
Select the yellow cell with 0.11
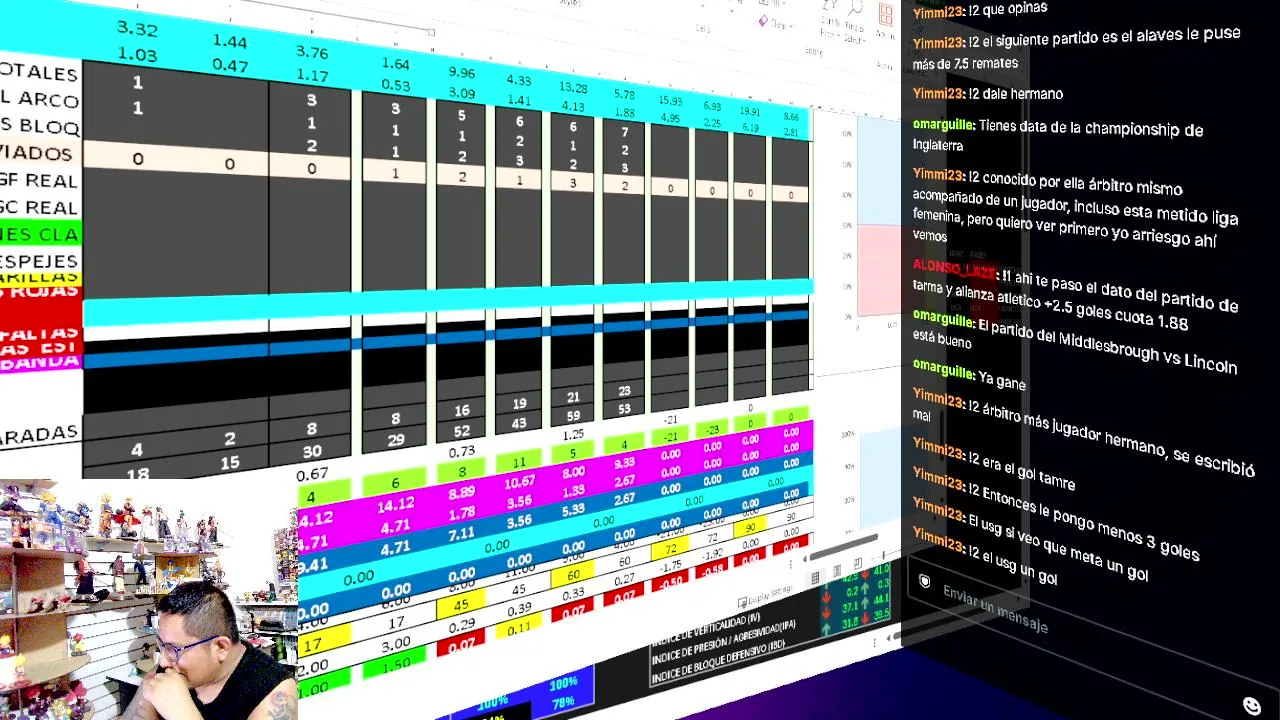coord(519,630)
